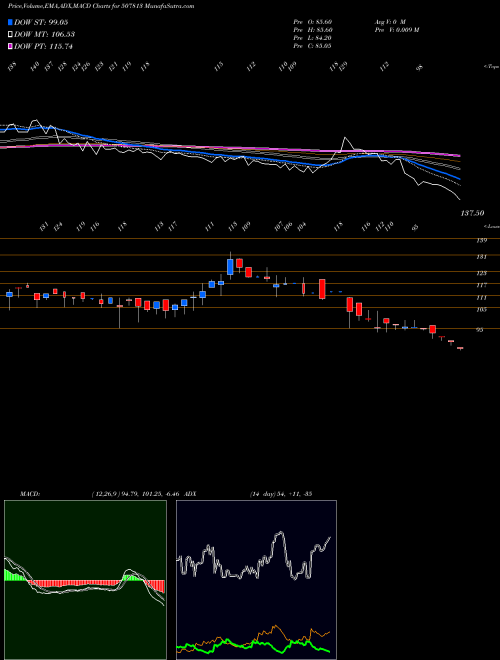Click the 137.50 price label
The height and width of the screenshot is (660, 500).
(x=472, y=214)
